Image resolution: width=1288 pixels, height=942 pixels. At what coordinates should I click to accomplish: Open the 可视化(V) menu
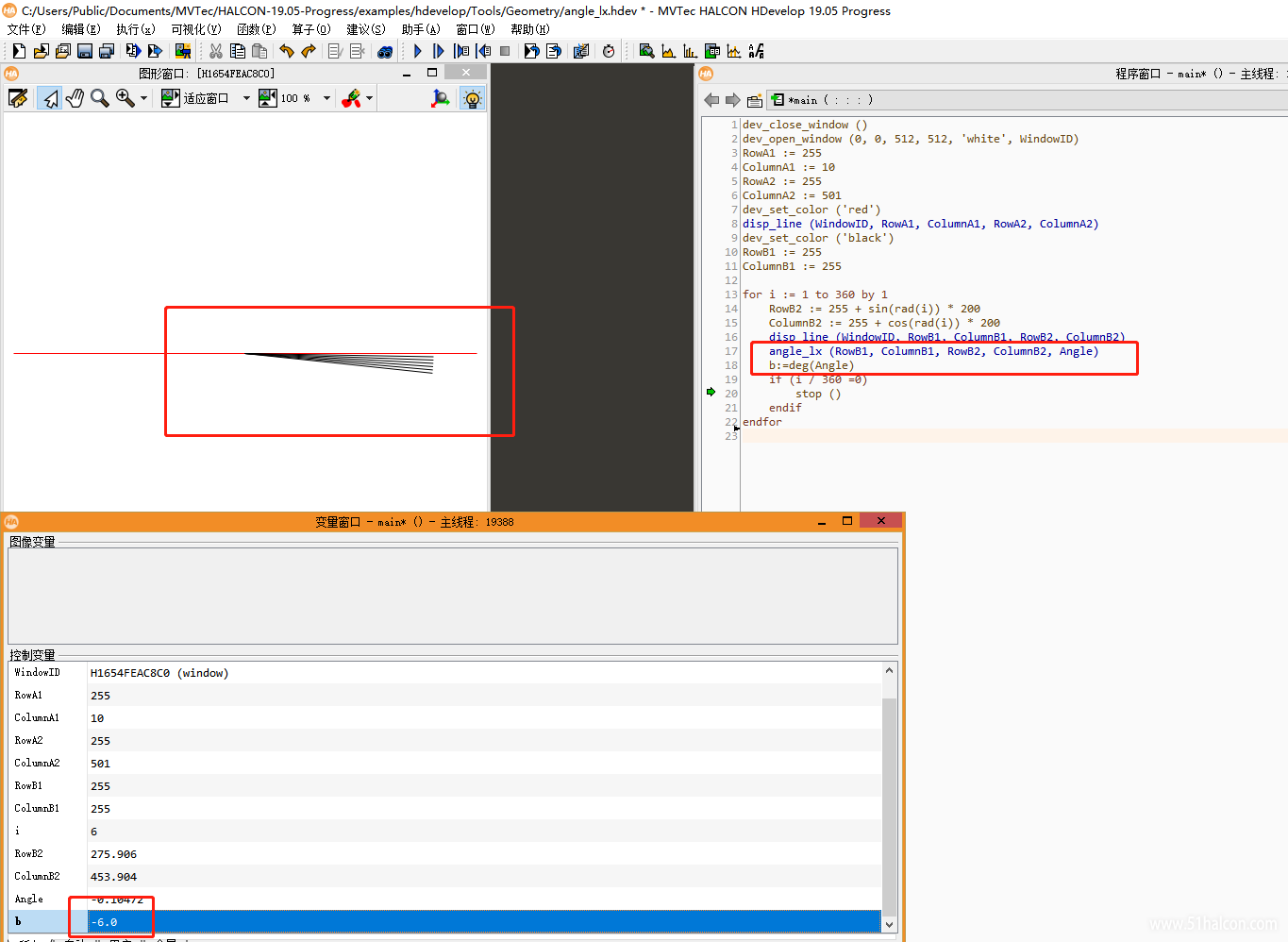click(196, 29)
